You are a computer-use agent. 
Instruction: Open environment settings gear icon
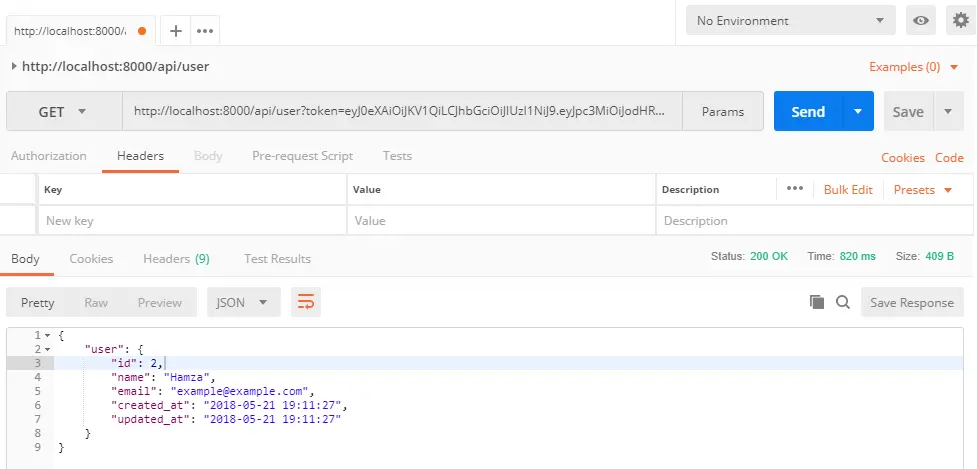click(x=961, y=21)
